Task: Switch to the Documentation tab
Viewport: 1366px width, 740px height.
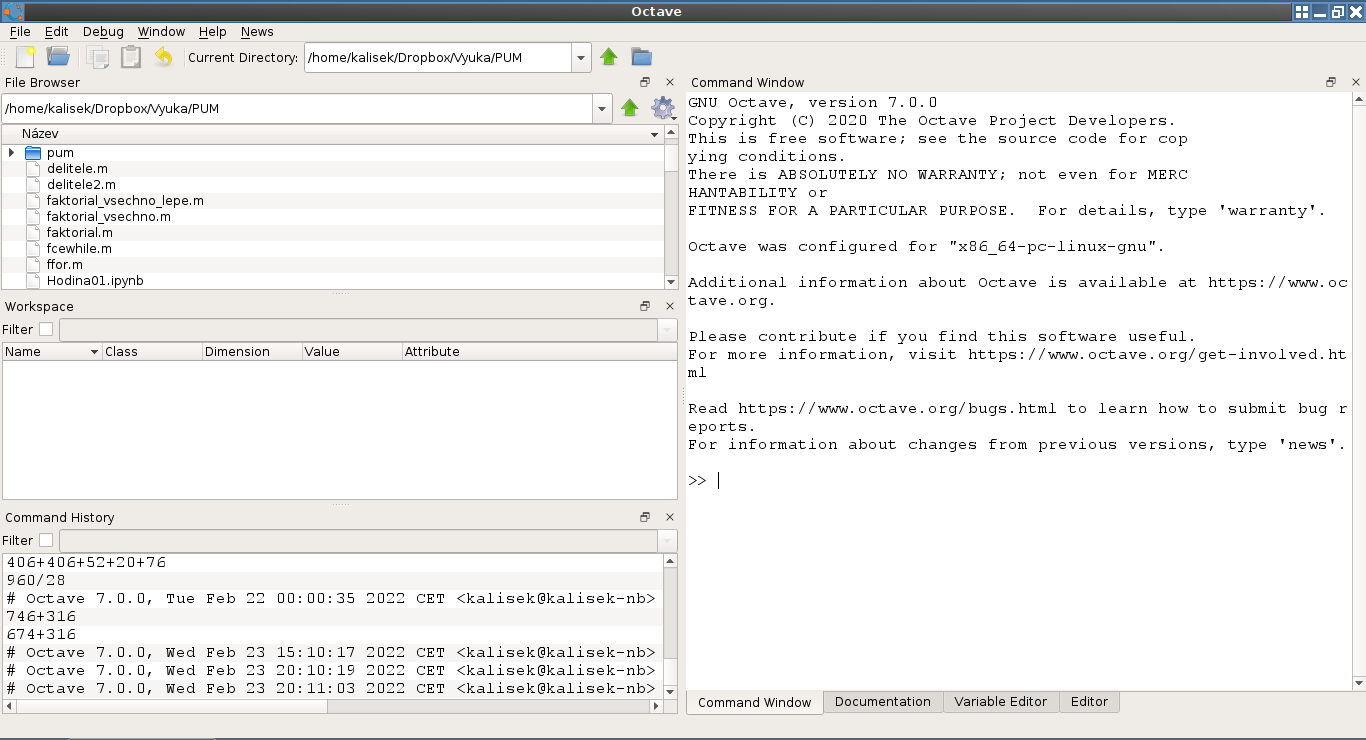Action: (x=882, y=702)
